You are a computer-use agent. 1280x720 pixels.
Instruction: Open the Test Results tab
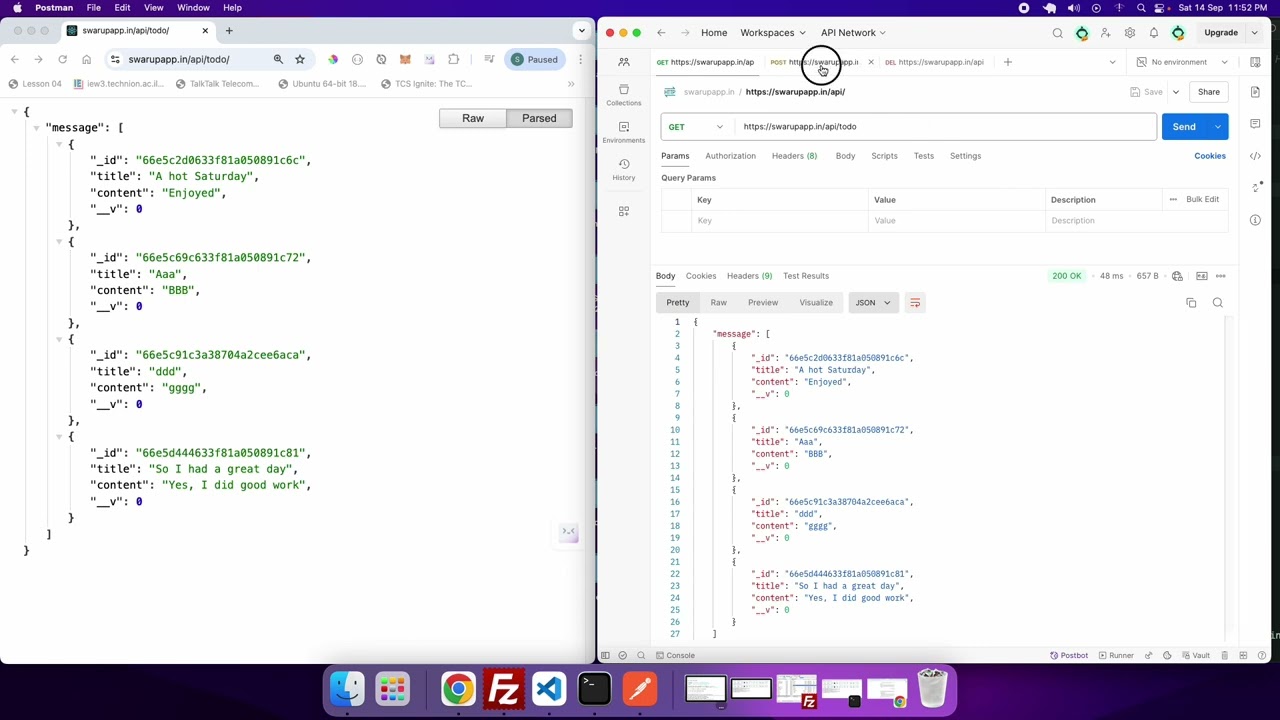coord(805,276)
